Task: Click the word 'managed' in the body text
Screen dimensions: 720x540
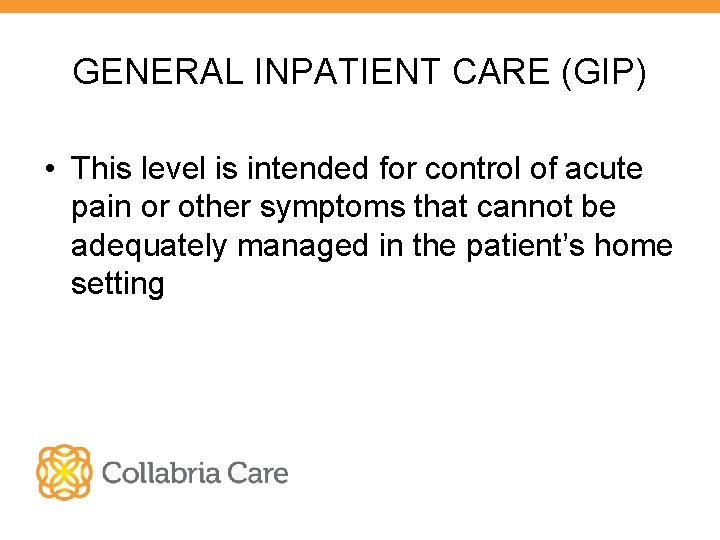Action: [303, 248]
